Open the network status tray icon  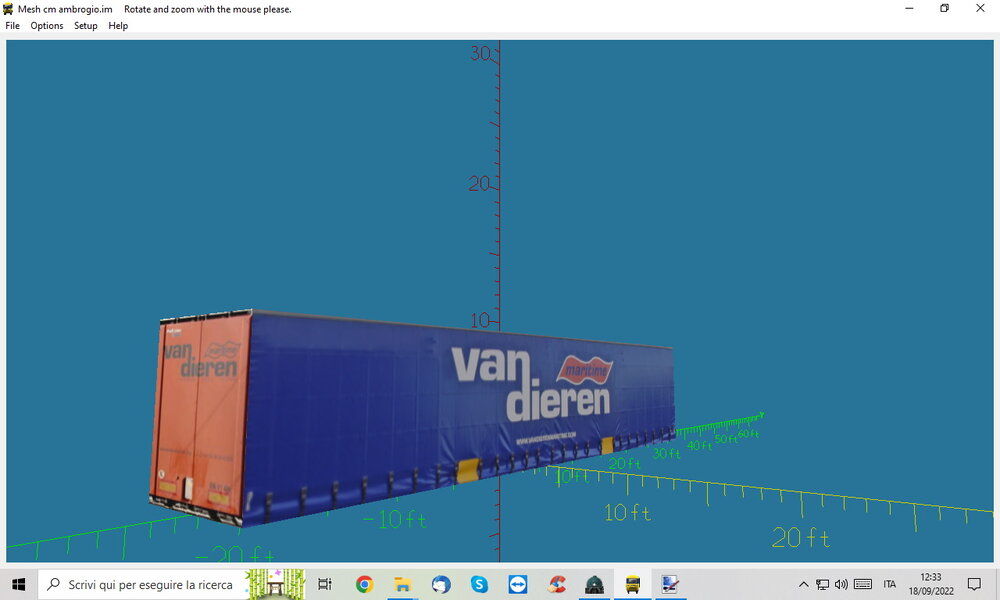click(x=823, y=584)
